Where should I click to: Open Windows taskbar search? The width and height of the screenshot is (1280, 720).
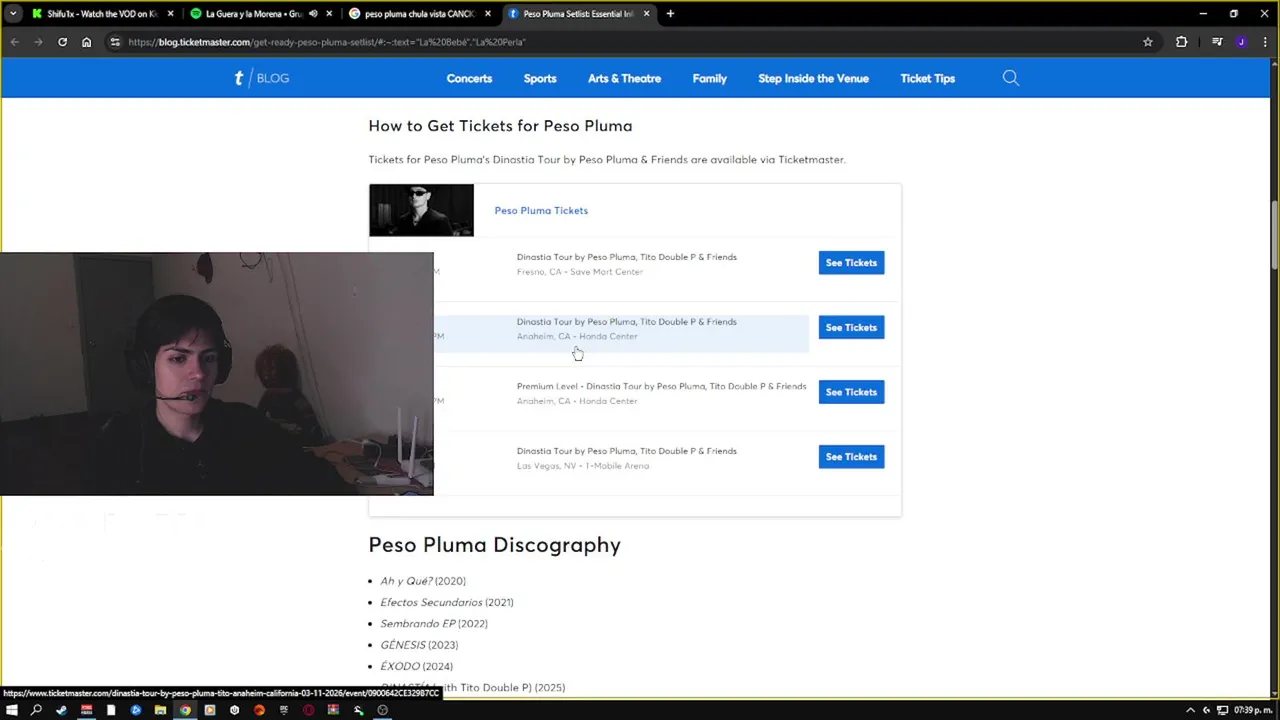pyautogui.click(x=36, y=710)
